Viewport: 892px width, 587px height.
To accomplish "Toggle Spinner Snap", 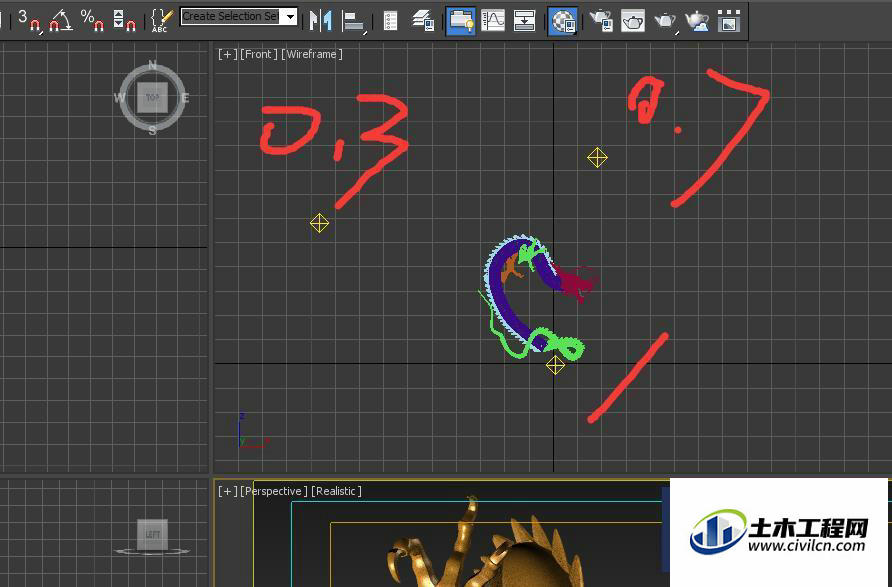I will tap(124, 20).
